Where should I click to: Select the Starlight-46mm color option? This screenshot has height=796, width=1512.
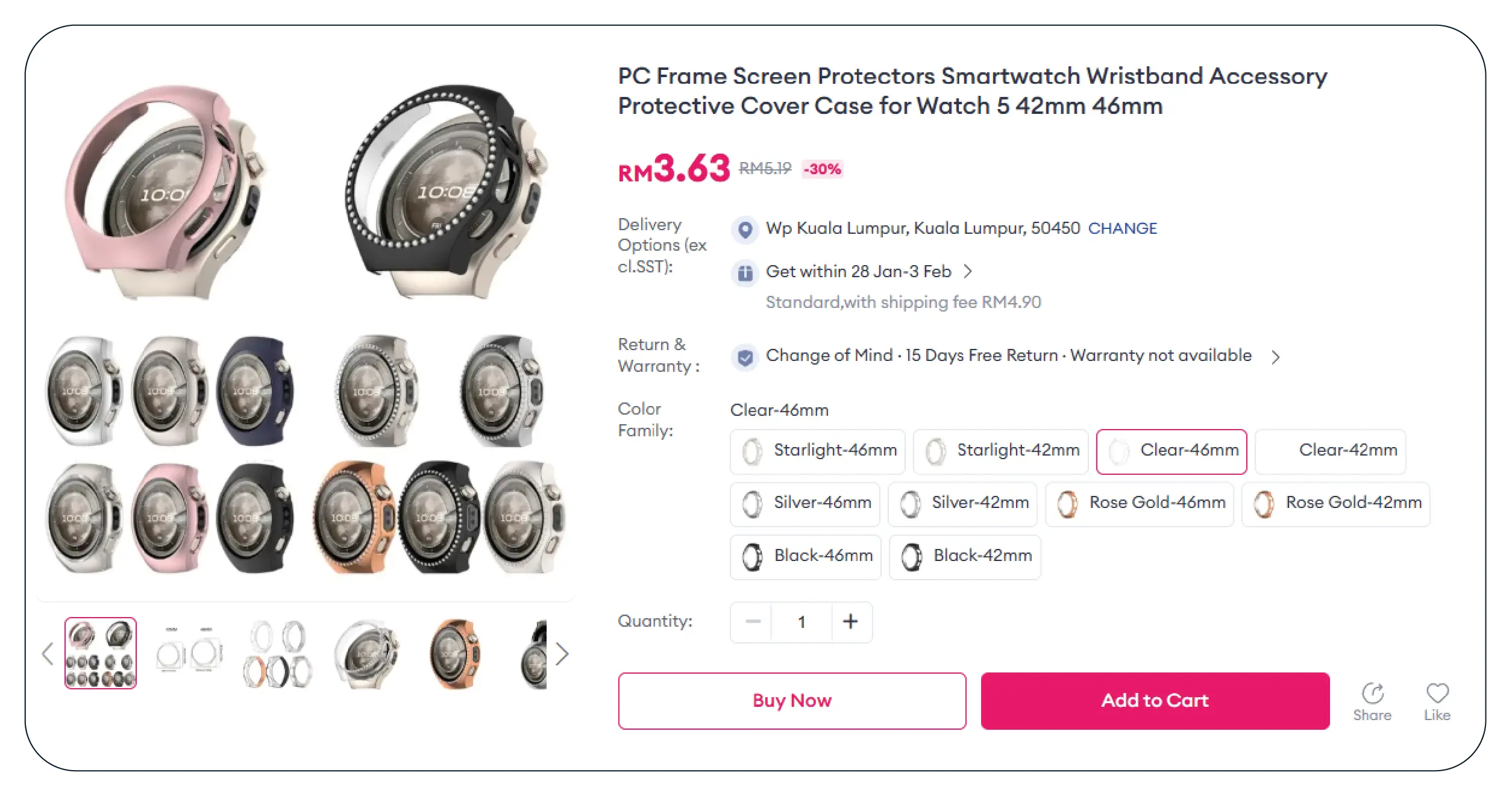click(x=817, y=451)
